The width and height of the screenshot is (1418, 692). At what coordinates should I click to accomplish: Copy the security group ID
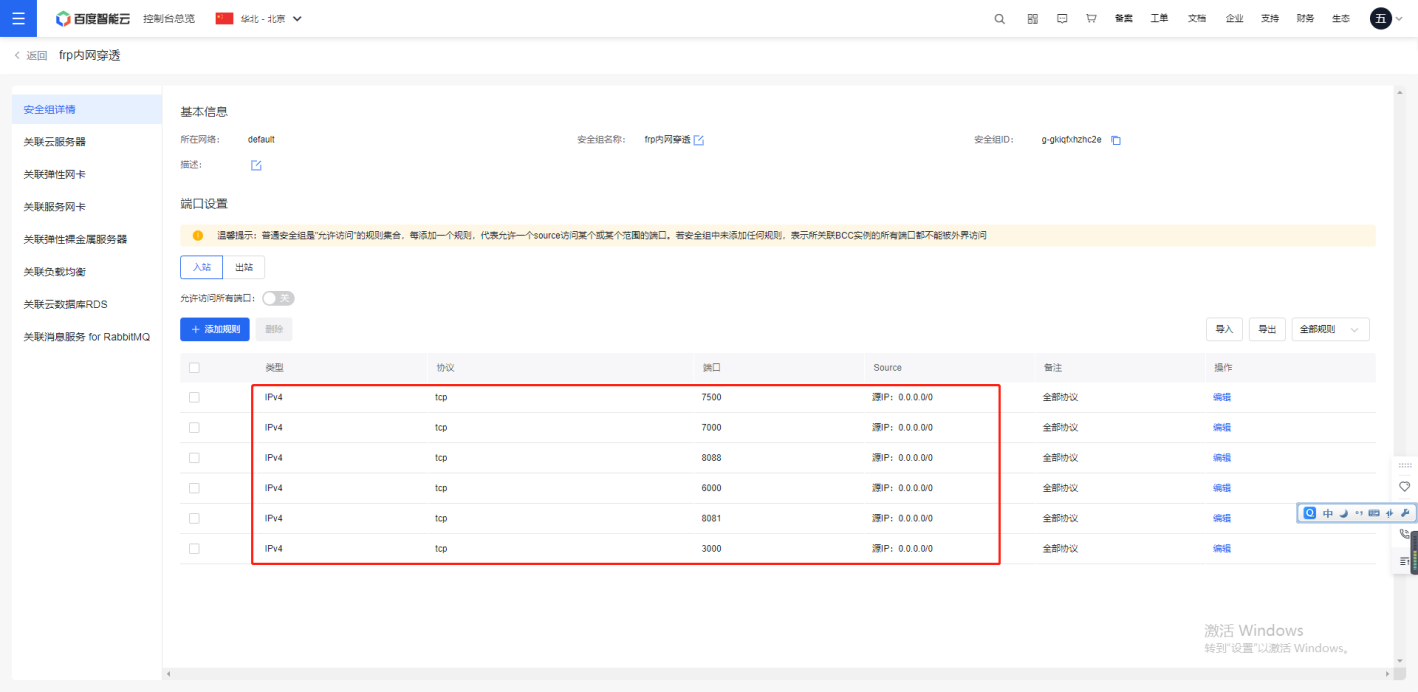pyautogui.click(x=1116, y=140)
